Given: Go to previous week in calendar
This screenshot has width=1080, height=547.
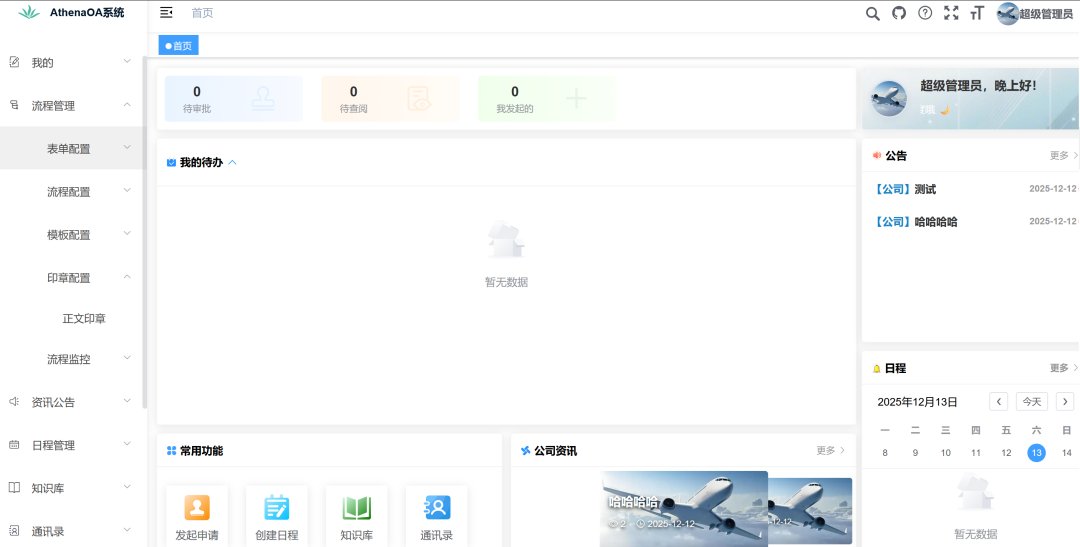Looking at the screenshot, I should click(x=998, y=402).
